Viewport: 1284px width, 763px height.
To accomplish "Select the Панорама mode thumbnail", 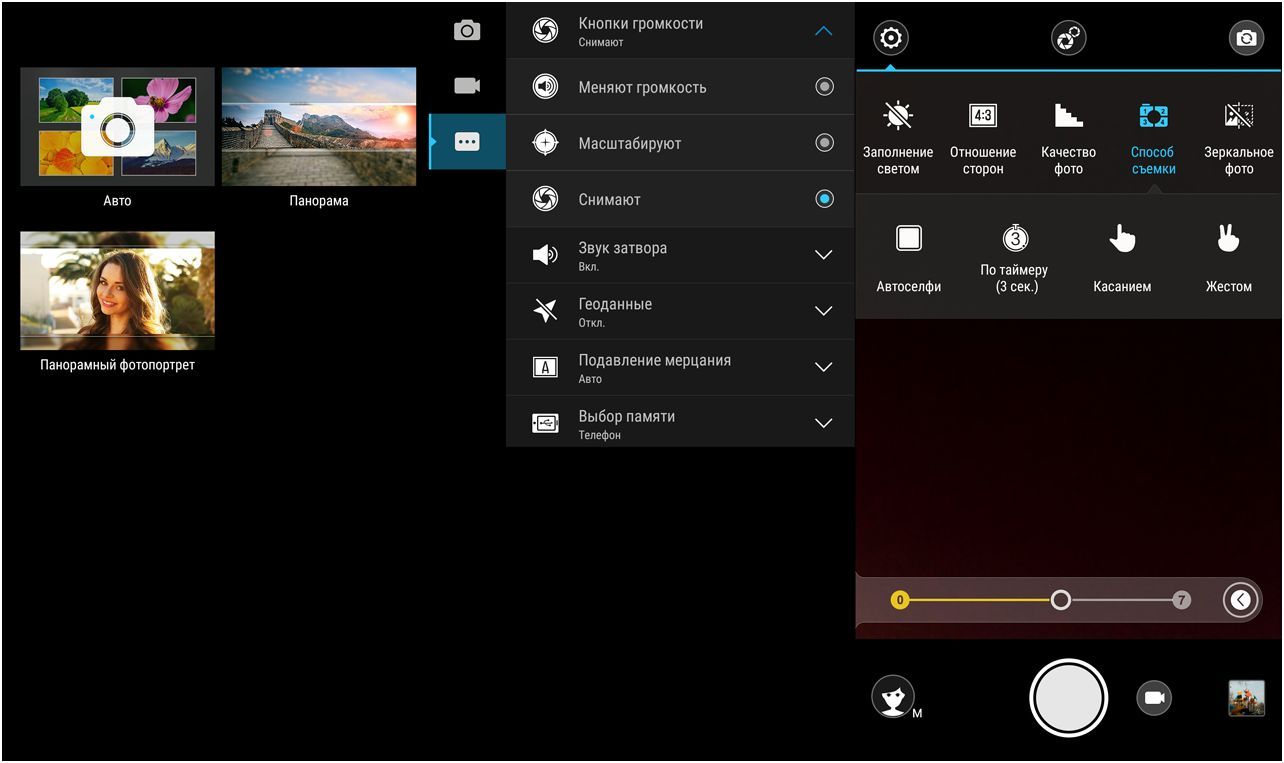I will click(x=319, y=127).
